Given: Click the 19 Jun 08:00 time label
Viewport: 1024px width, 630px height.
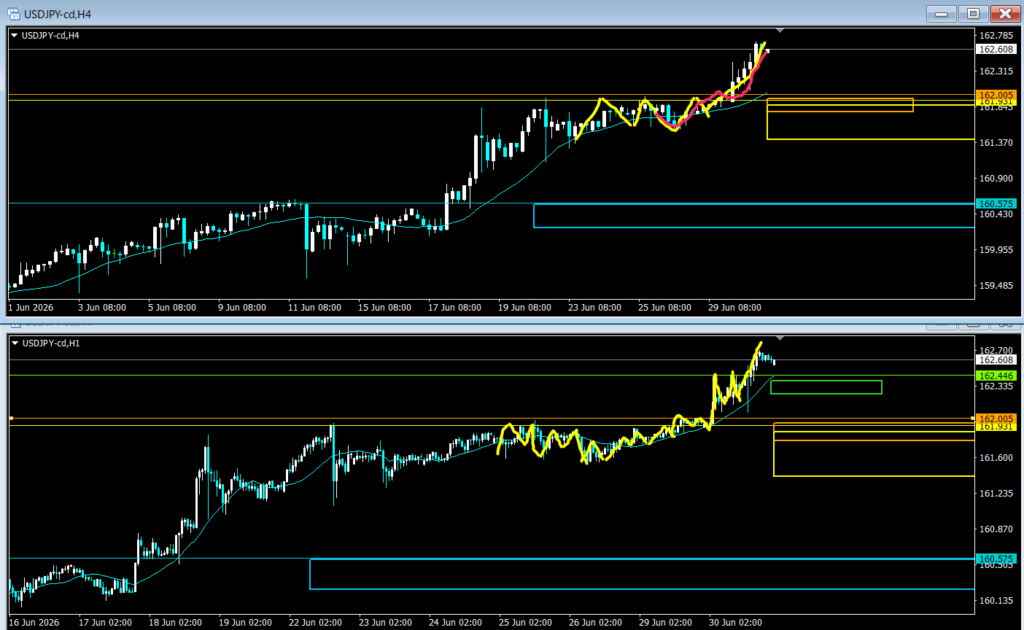Looking at the screenshot, I should point(524,307).
